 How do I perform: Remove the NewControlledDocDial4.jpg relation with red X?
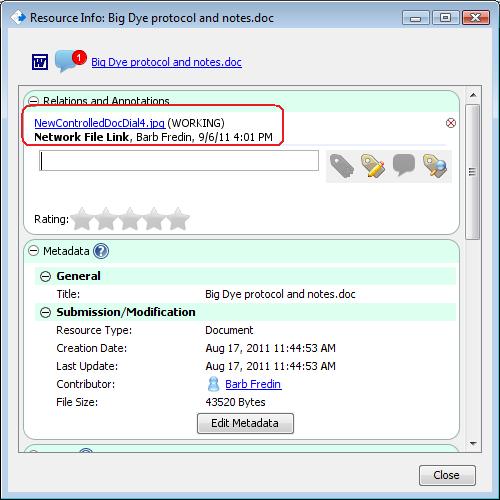pyautogui.click(x=451, y=123)
